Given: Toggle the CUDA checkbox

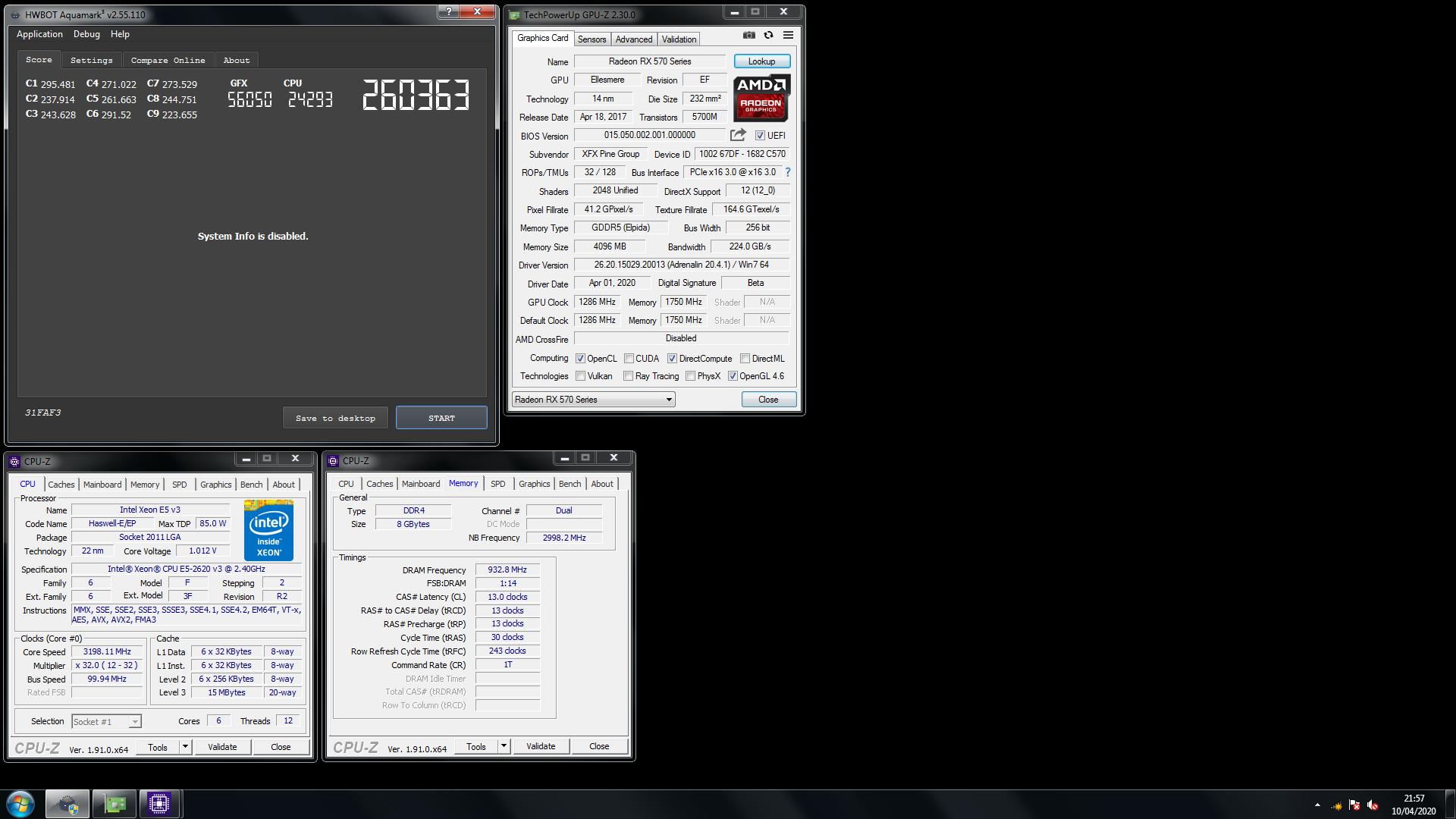Looking at the screenshot, I should 629,359.
